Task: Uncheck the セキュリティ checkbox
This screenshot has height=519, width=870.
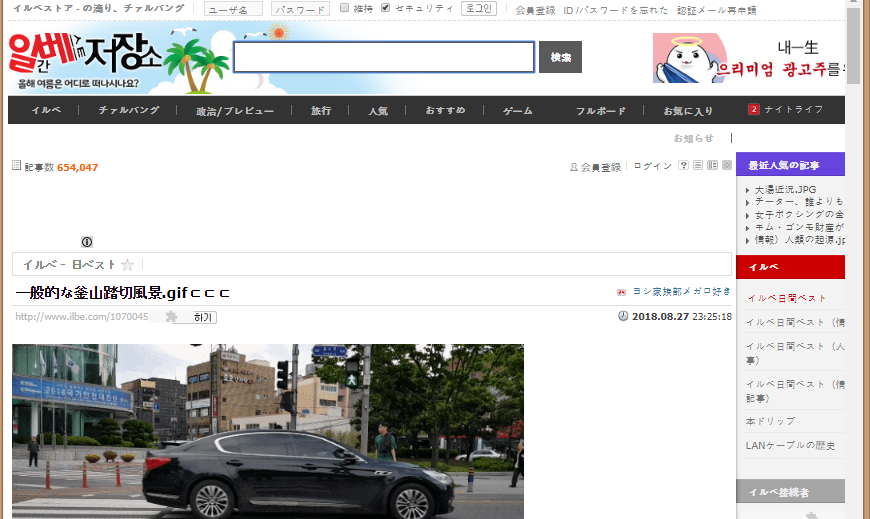Action: (x=386, y=8)
